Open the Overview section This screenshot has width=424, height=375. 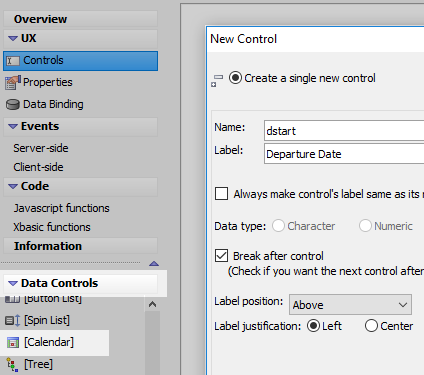click(80, 19)
